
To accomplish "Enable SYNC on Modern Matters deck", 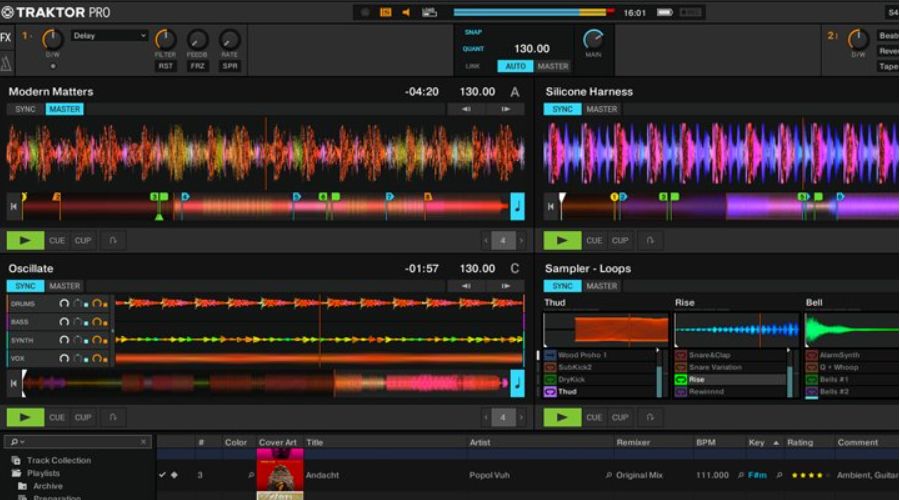I will (25, 109).
